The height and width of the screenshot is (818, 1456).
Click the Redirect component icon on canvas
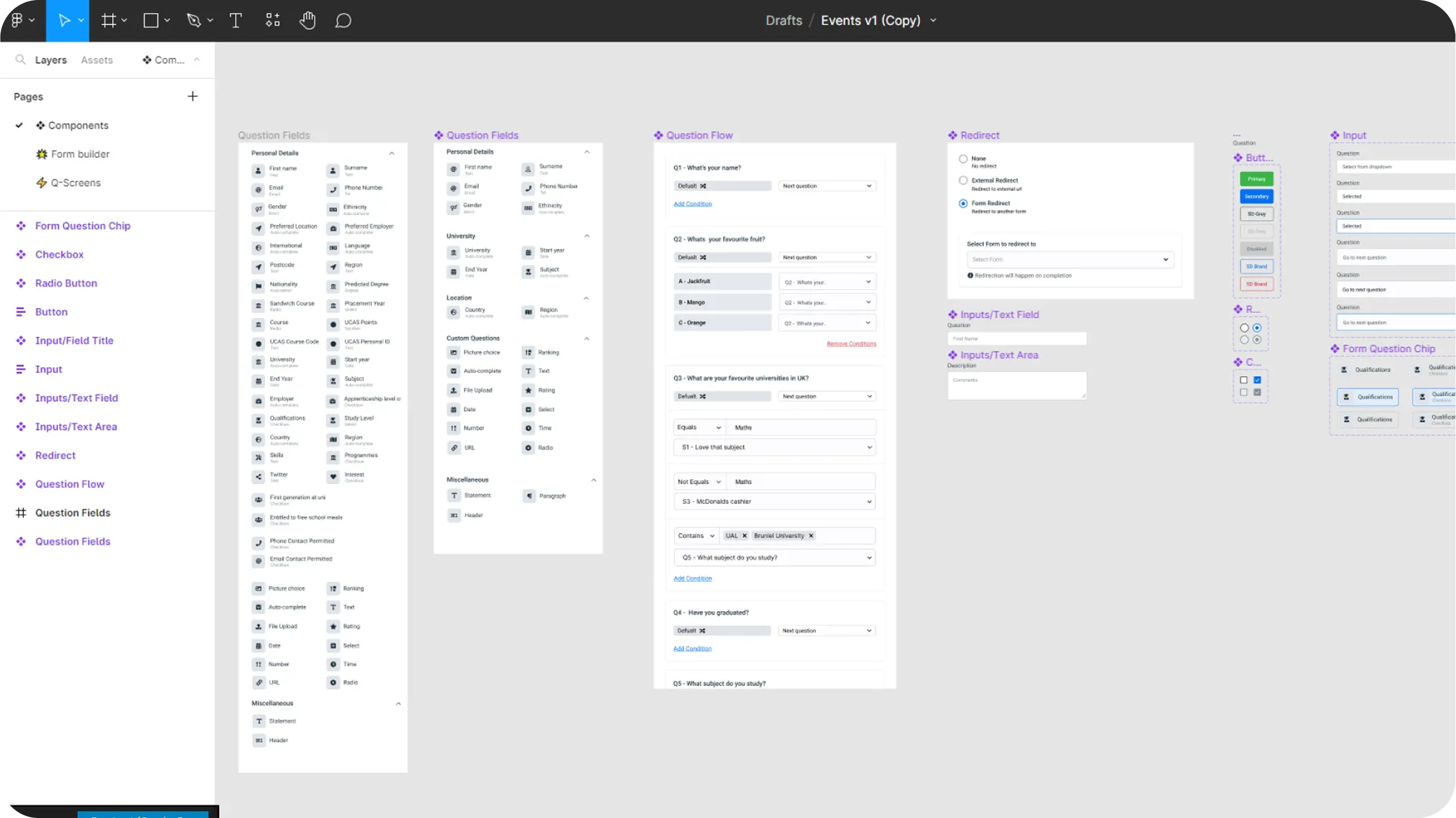click(953, 135)
